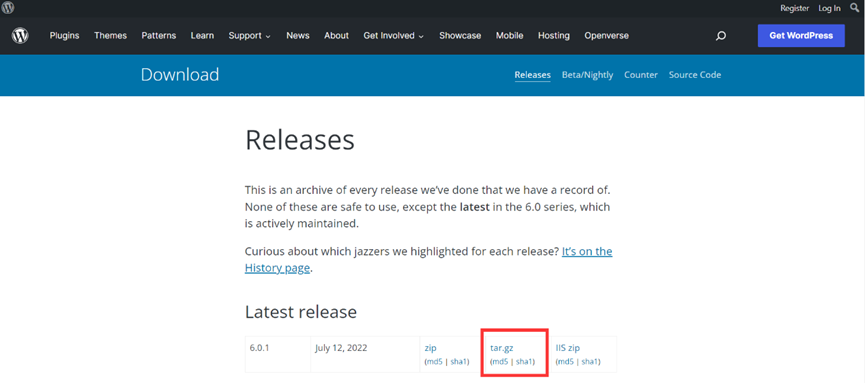
Task: Open sha1 checksum for IIS zip
Action: pos(590,362)
